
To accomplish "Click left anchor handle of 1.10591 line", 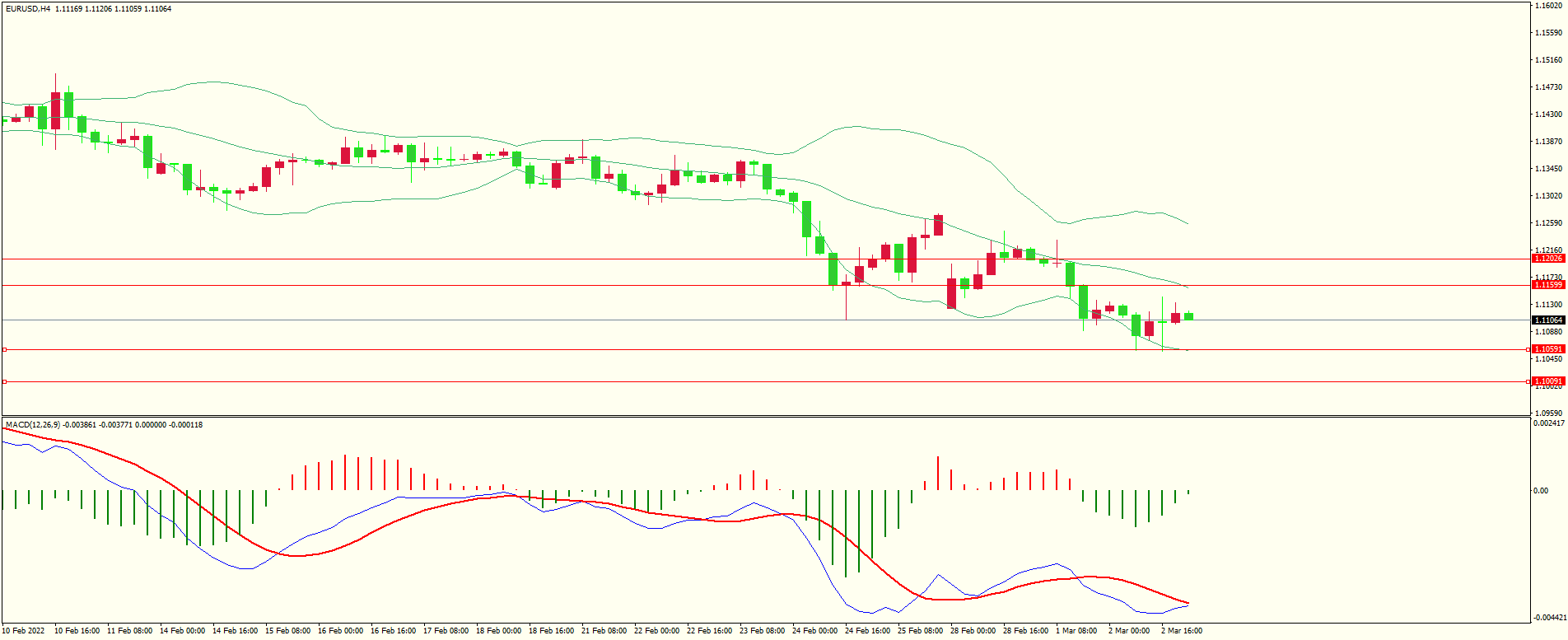I will click(5, 349).
